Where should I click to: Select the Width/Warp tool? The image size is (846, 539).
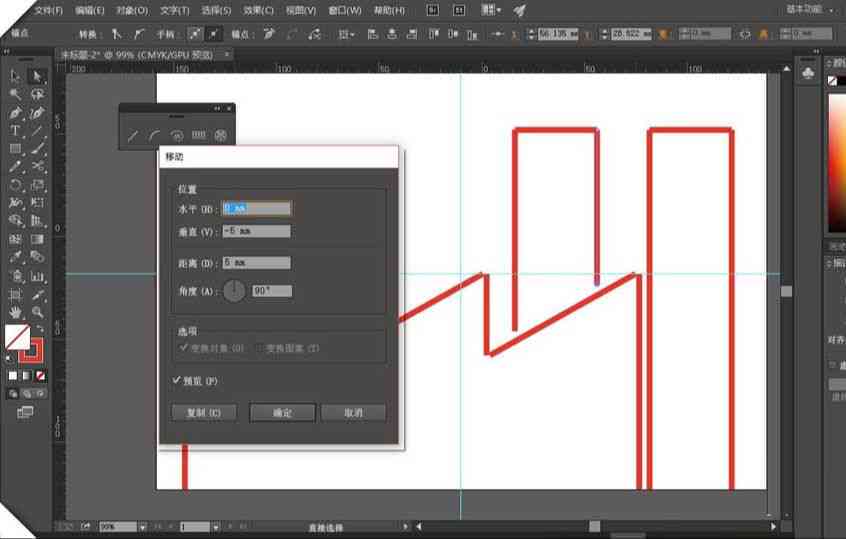click(x=15, y=203)
